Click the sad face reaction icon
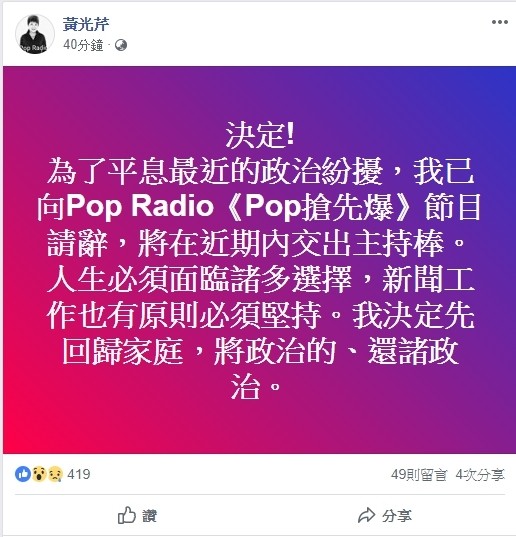The height and width of the screenshot is (537, 516). pyautogui.click(x=55, y=474)
